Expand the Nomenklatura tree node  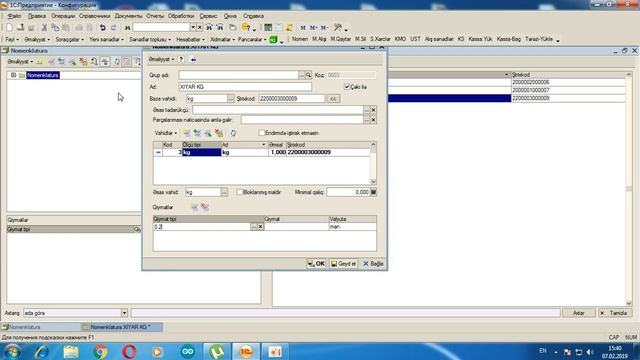pyautogui.click(x=13, y=75)
